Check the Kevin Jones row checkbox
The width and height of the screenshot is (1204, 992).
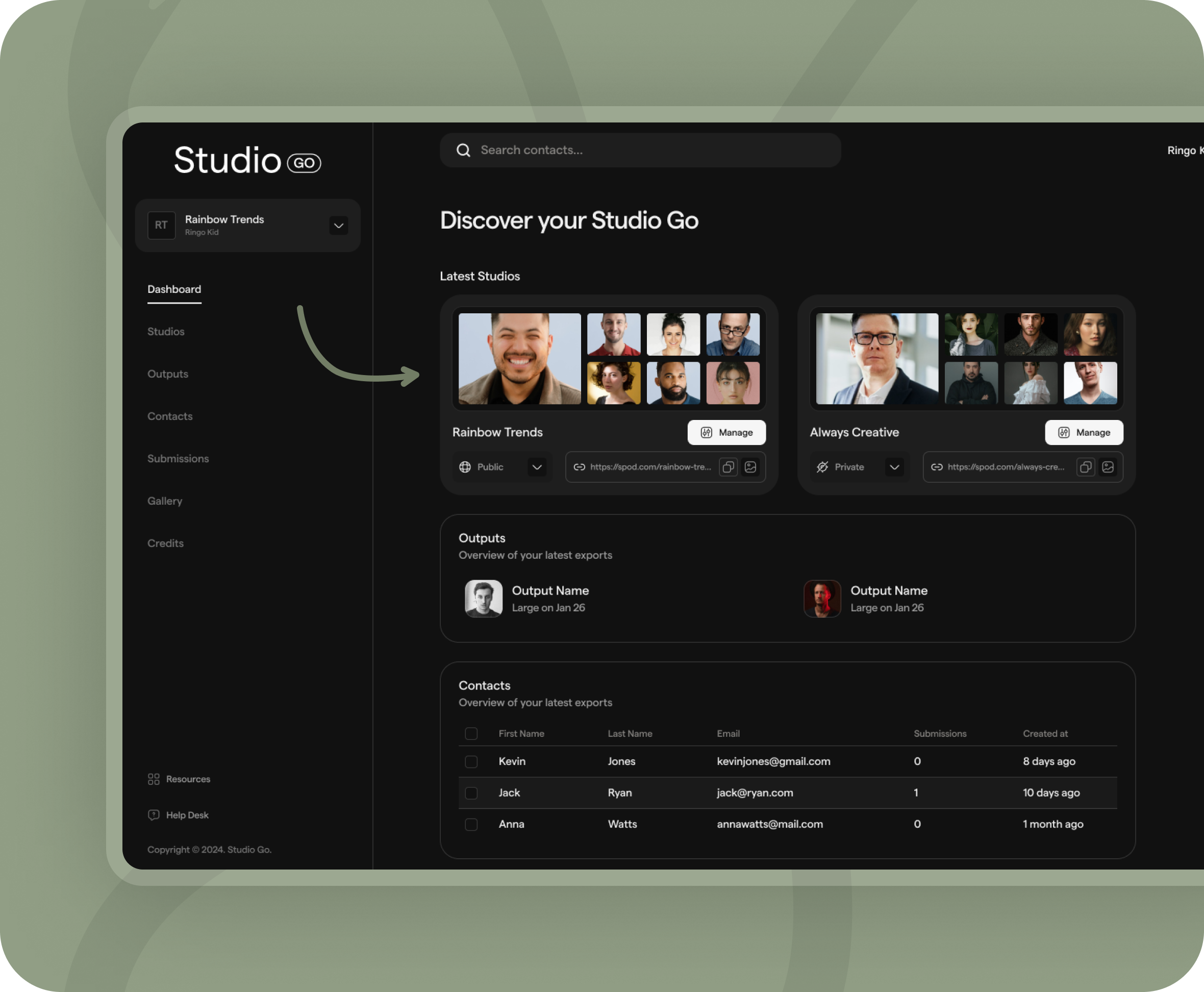click(x=471, y=761)
